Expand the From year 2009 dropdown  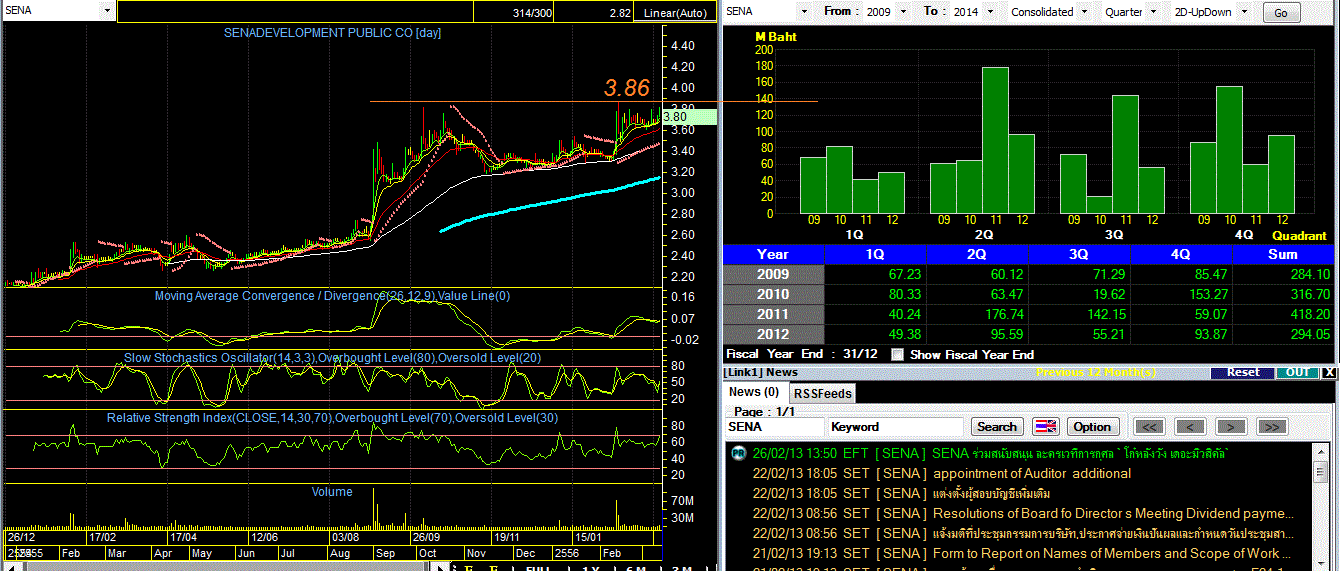point(902,11)
